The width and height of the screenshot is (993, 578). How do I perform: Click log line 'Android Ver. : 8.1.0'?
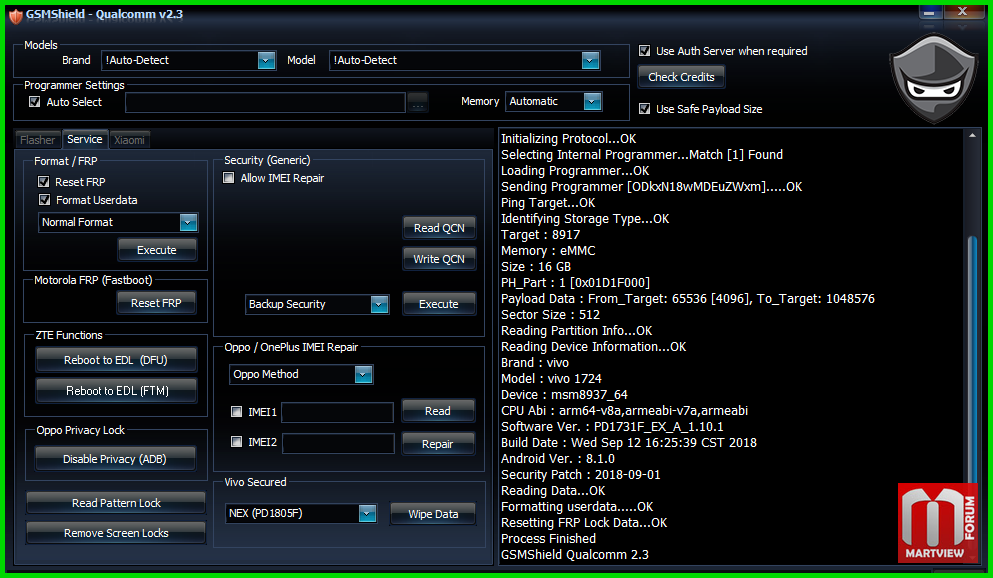[x=557, y=459]
